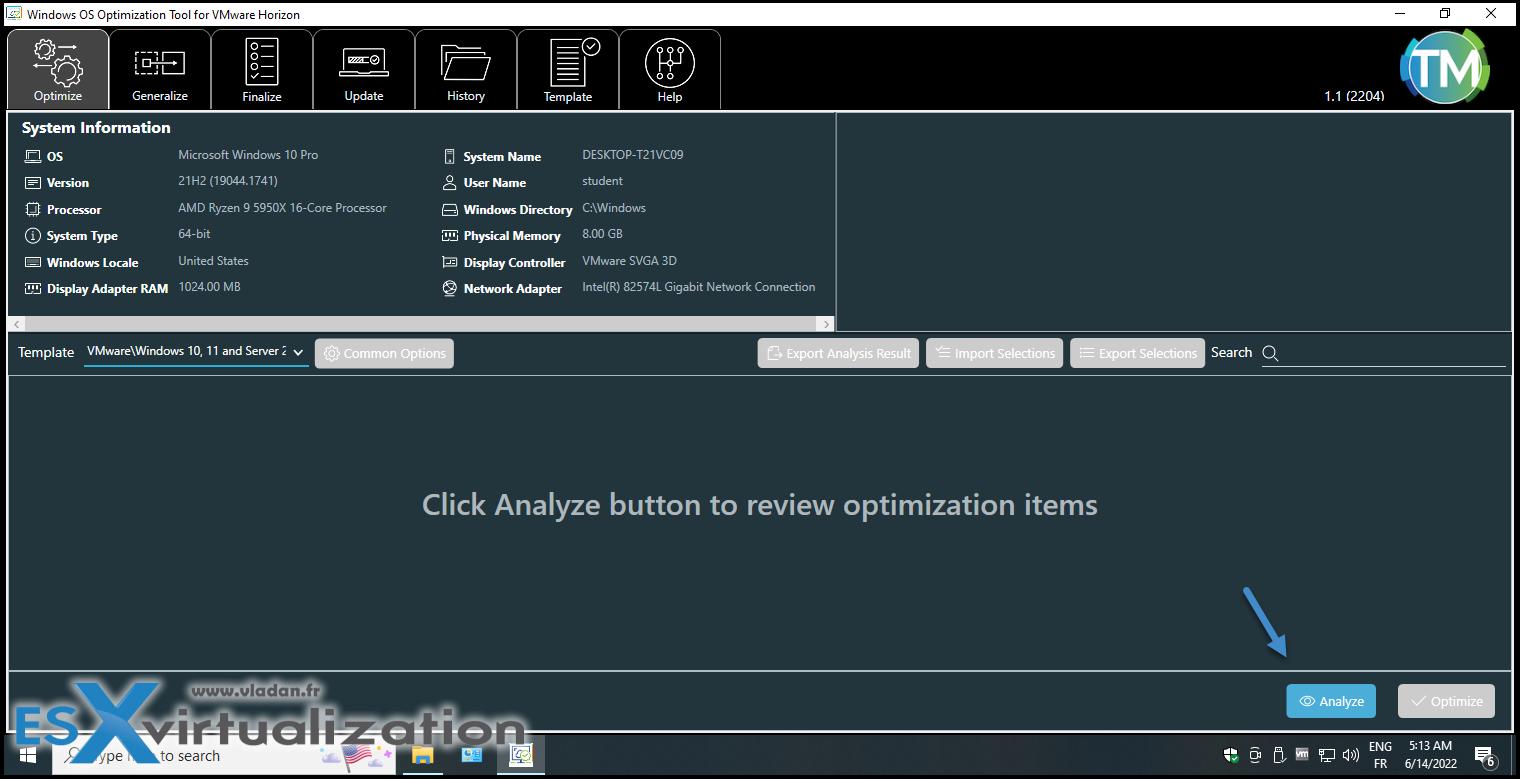Click the User Name person icon
The width and height of the screenshot is (1520, 779).
pos(449,183)
